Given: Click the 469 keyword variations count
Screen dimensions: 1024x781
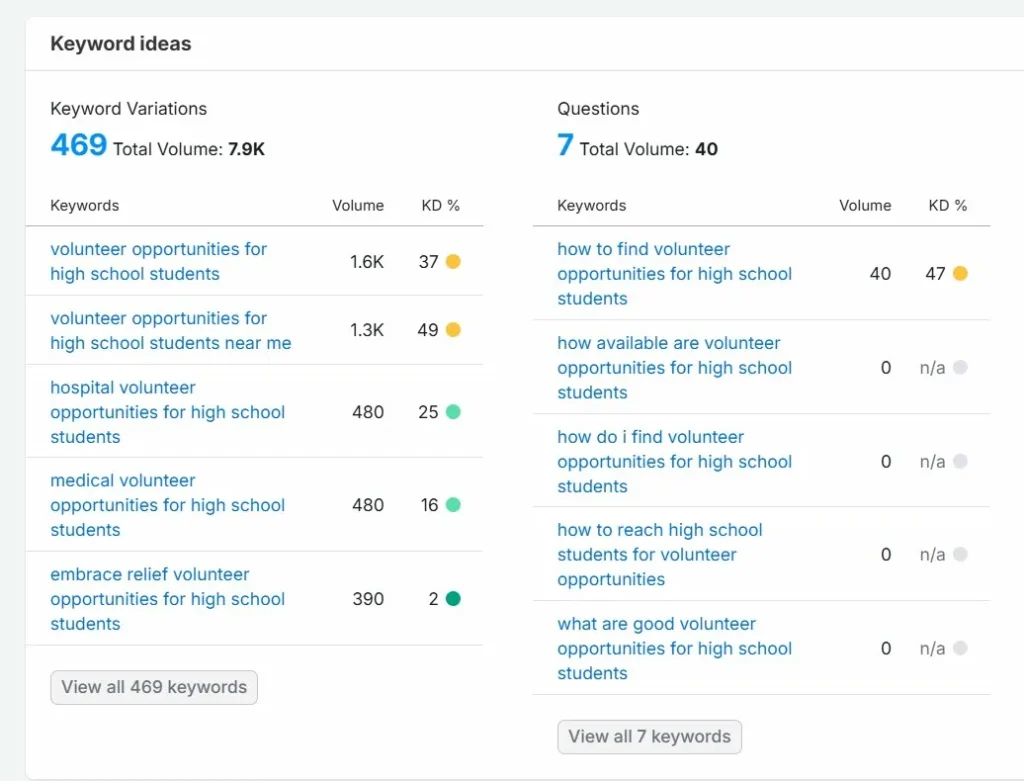Looking at the screenshot, I should click(x=78, y=145).
